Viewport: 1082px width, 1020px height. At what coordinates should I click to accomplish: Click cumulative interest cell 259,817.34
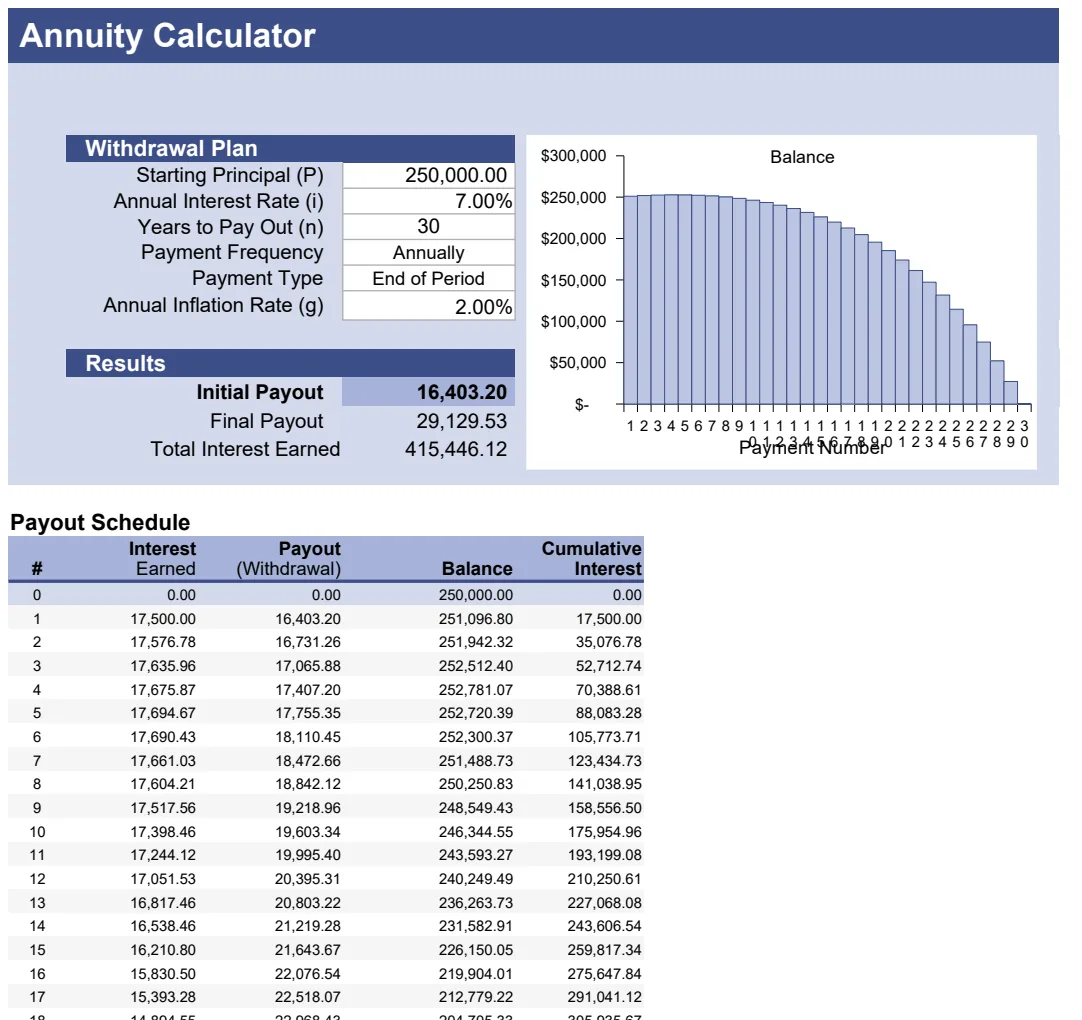coord(604,950)
